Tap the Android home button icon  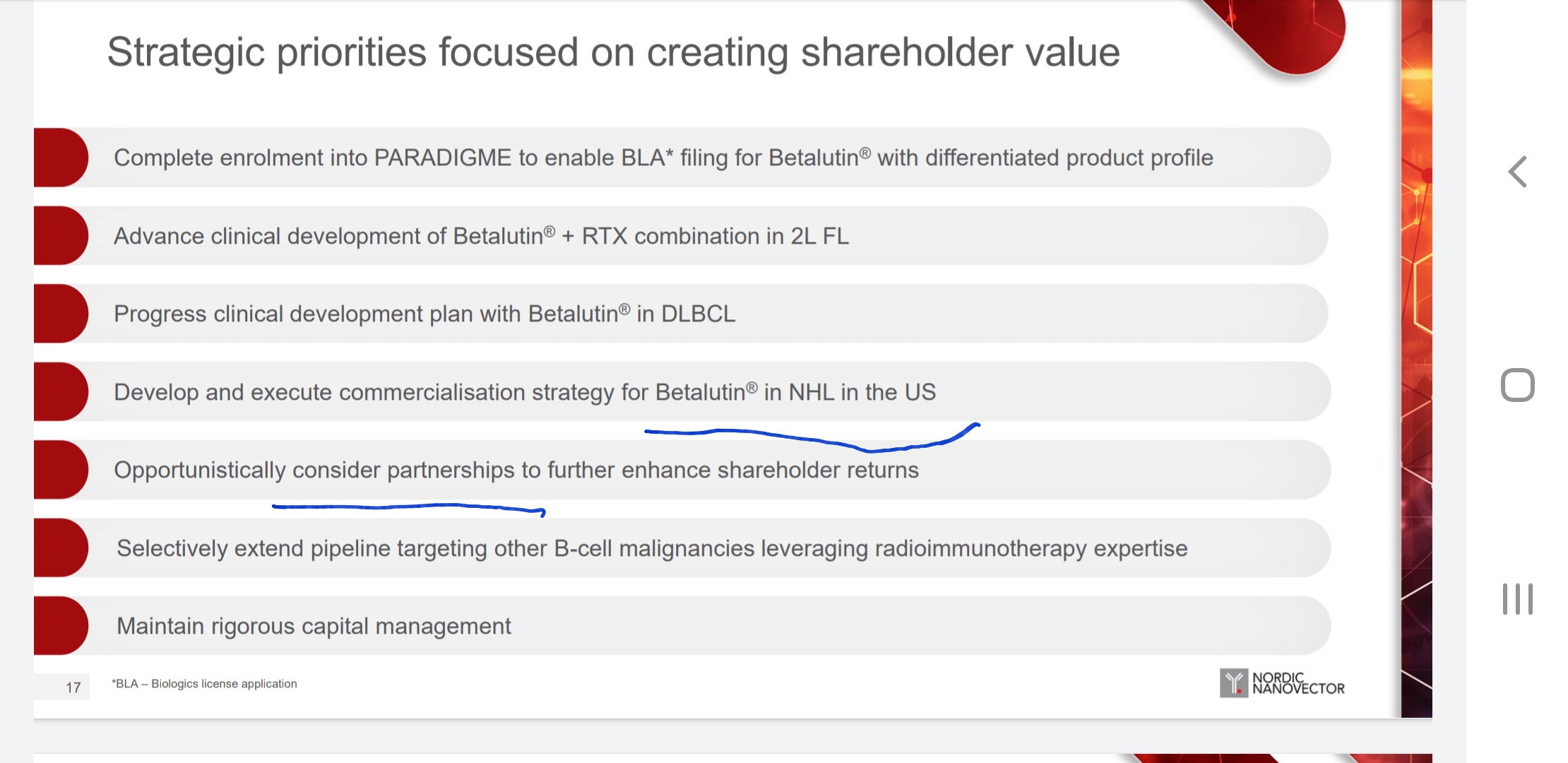pos(1517,385)
